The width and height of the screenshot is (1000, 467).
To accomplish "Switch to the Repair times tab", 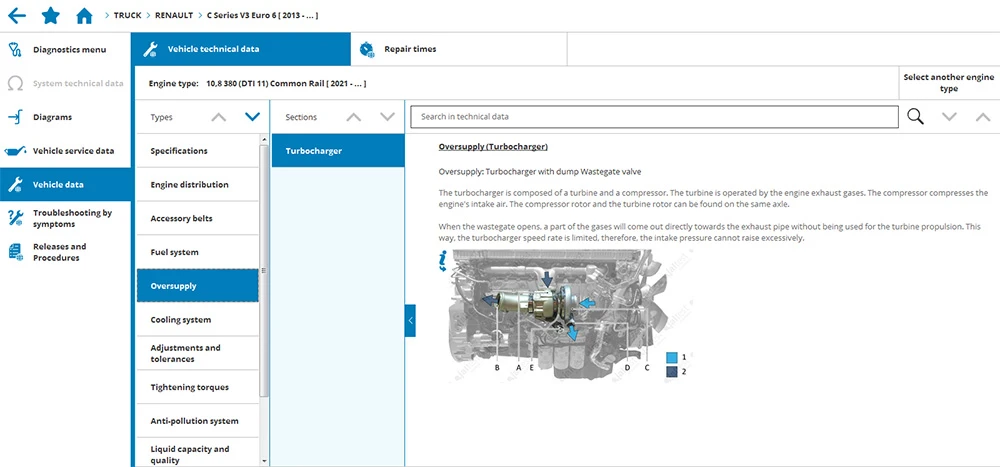I will click(x=410, y=49).
